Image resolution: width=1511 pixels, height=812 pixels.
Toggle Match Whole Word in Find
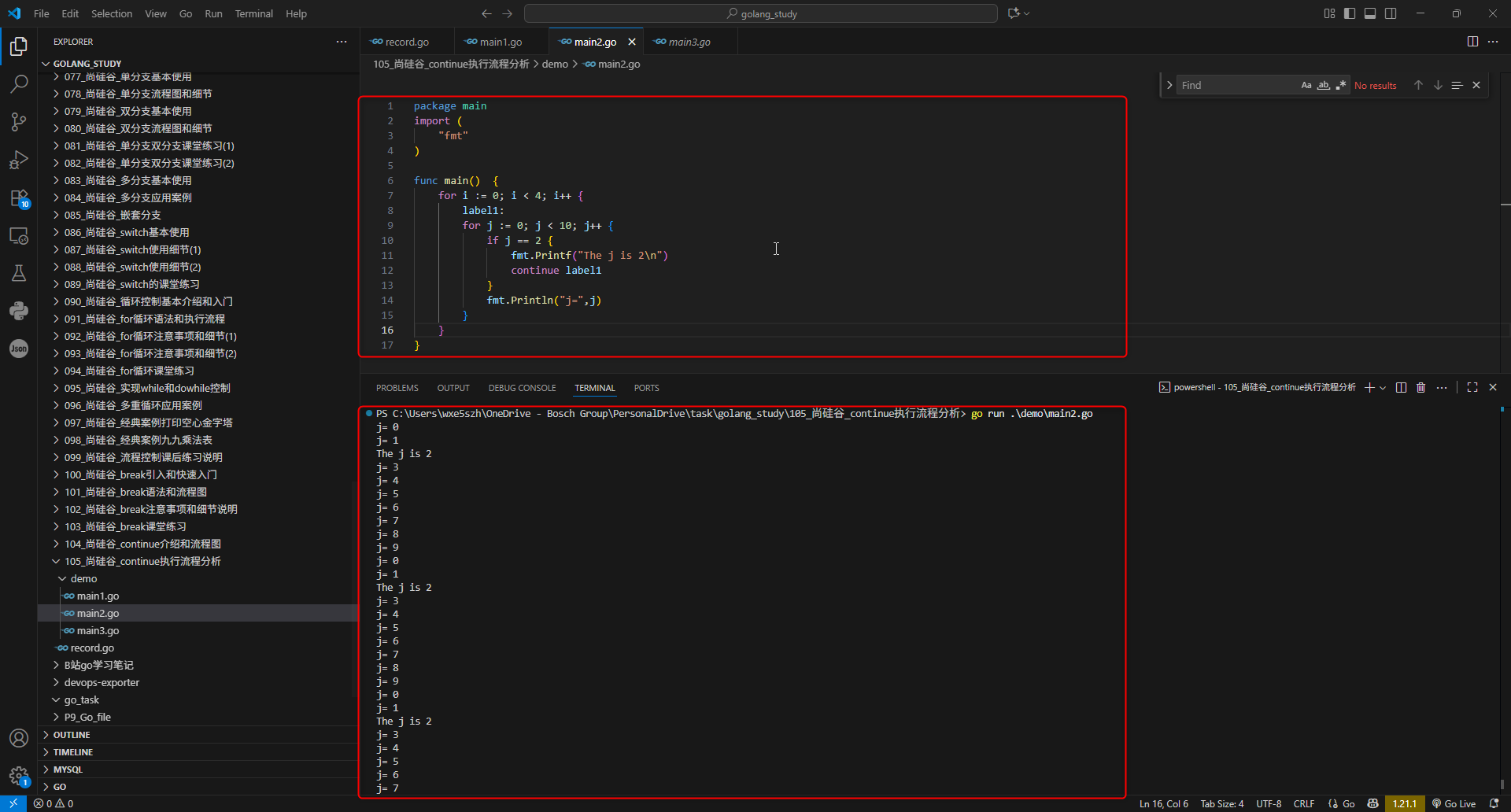coord(1324,85)
